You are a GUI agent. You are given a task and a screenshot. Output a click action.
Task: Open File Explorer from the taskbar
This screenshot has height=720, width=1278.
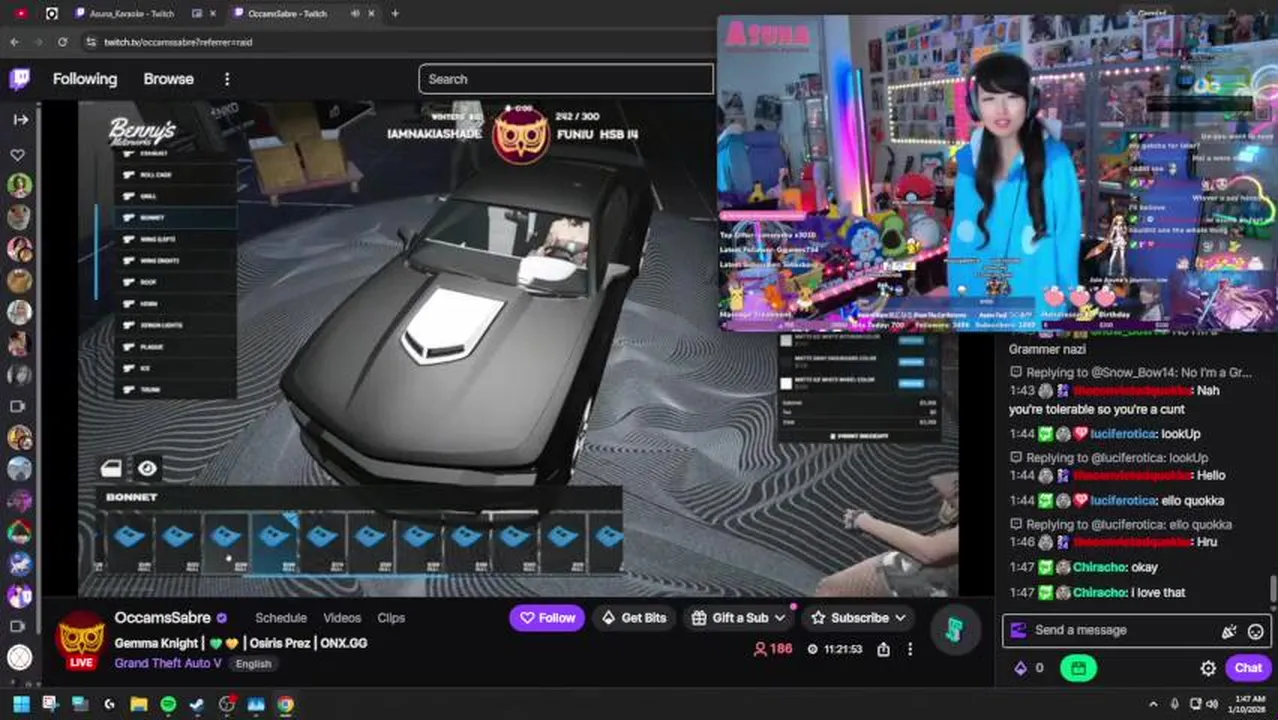click(139, 704)
